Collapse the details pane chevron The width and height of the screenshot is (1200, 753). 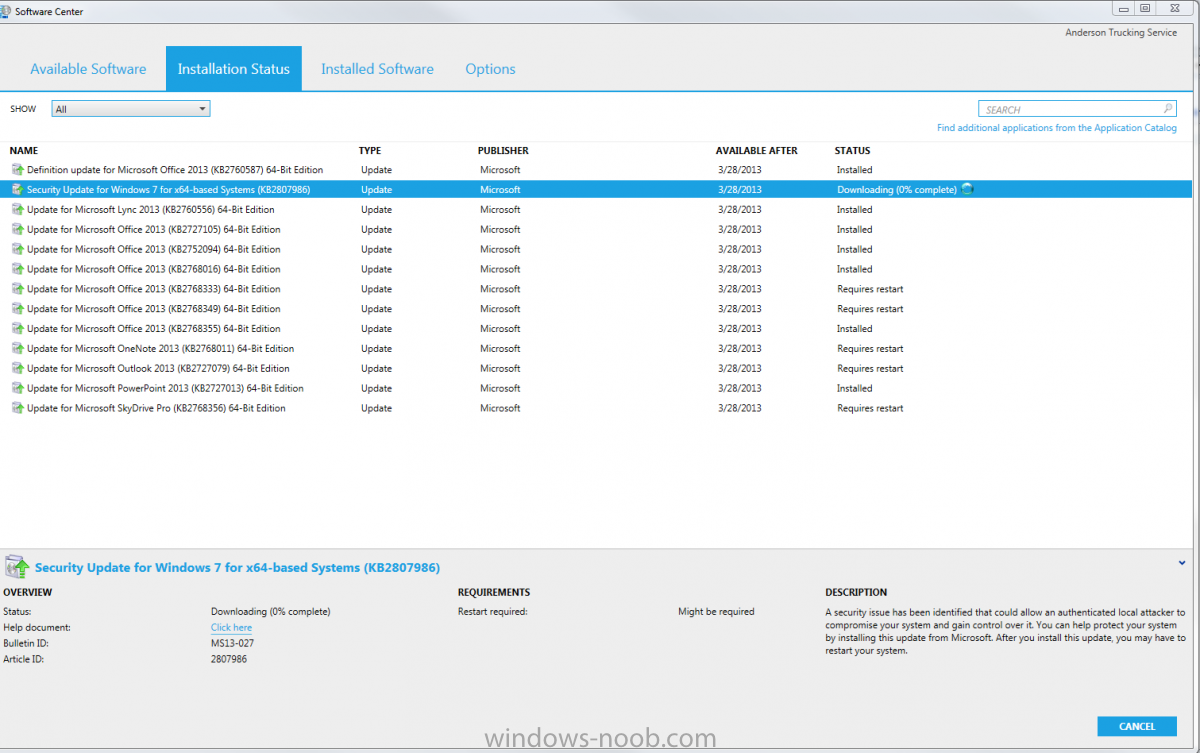(x=1182, y=563)
